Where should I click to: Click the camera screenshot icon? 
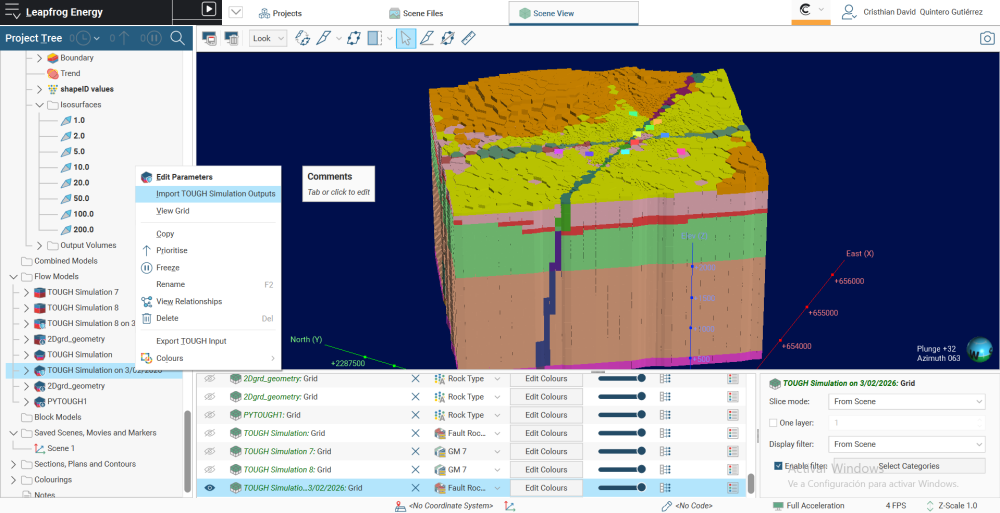point(987,38)
